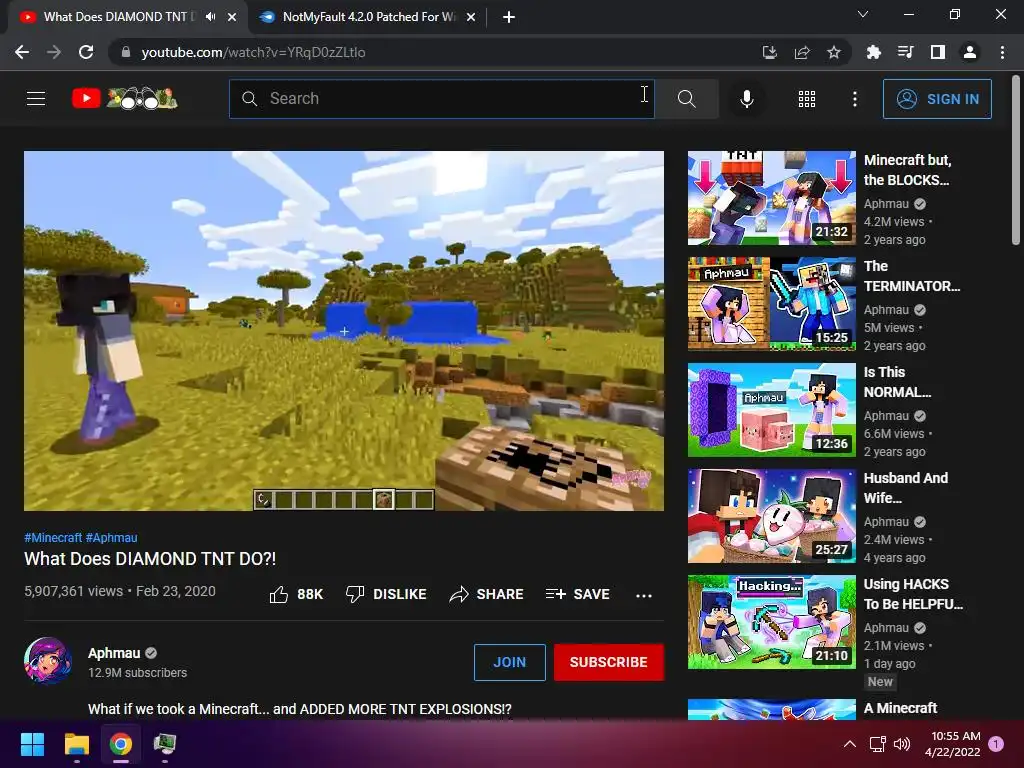Share the video using SHARE arrow
Image resolution: width=1024 pixels, height=768 pixels.
487,594
